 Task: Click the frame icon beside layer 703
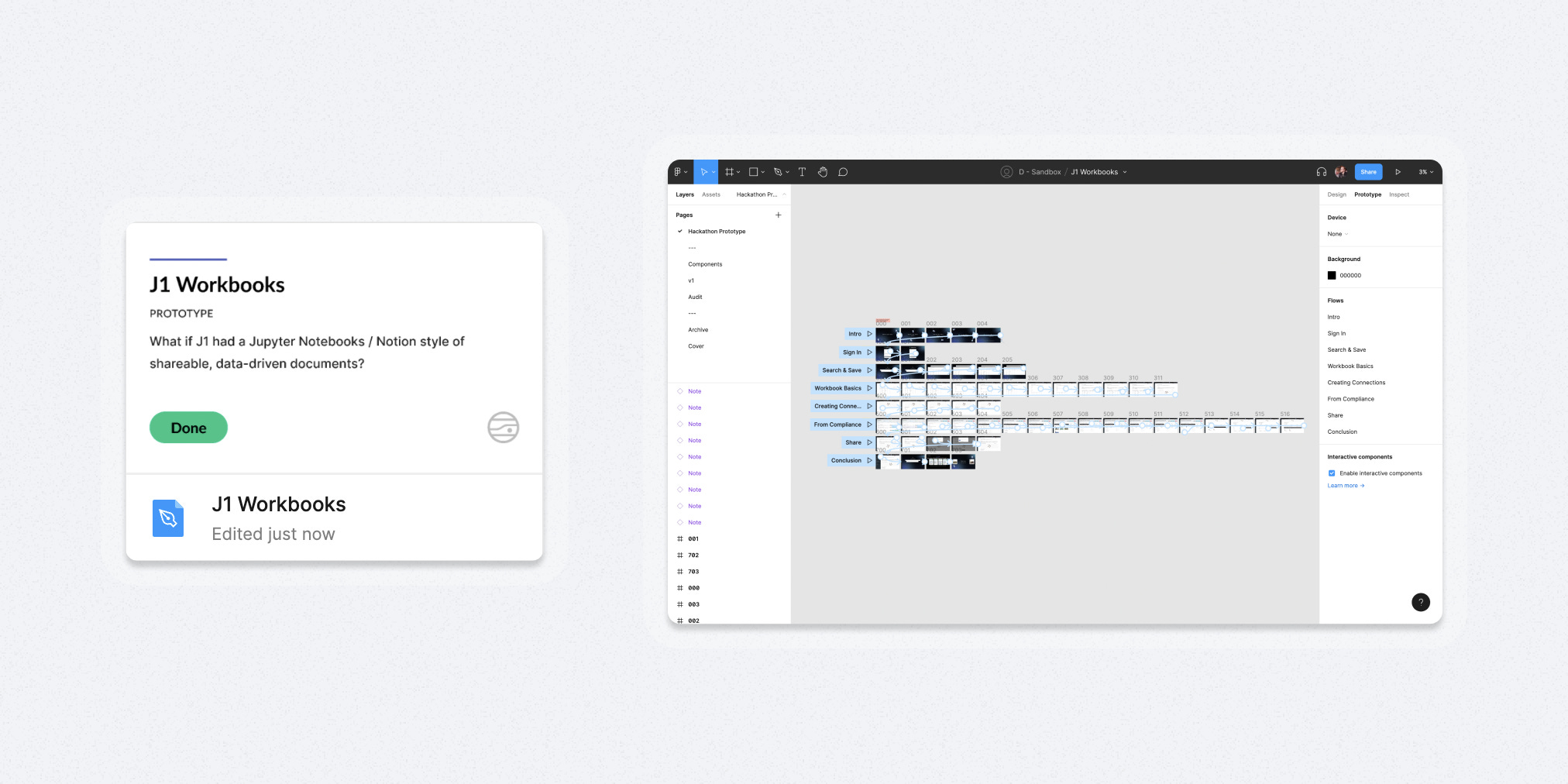(x=680, y=572)
